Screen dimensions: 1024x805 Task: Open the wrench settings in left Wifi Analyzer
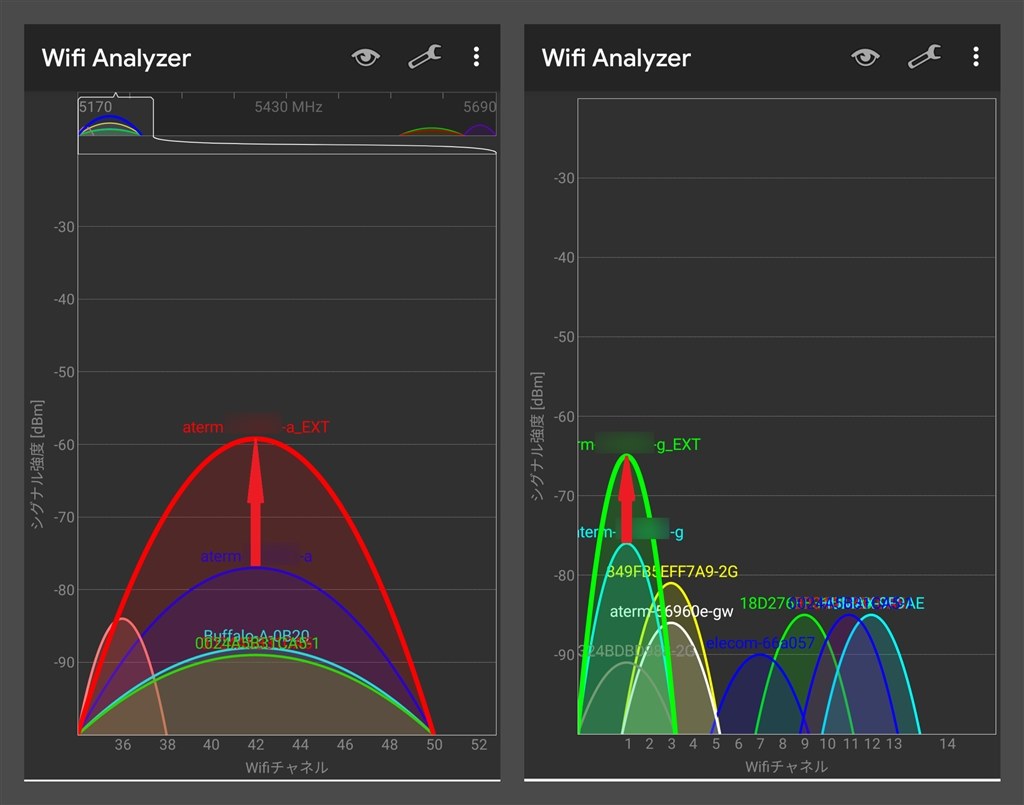pyautogui.click(x=425, y=57)
